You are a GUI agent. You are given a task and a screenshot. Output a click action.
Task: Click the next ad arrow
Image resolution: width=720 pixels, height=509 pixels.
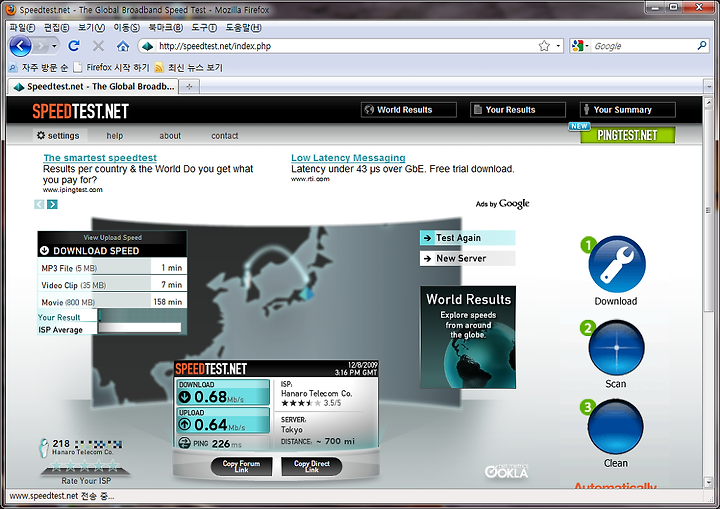[52, 204]
